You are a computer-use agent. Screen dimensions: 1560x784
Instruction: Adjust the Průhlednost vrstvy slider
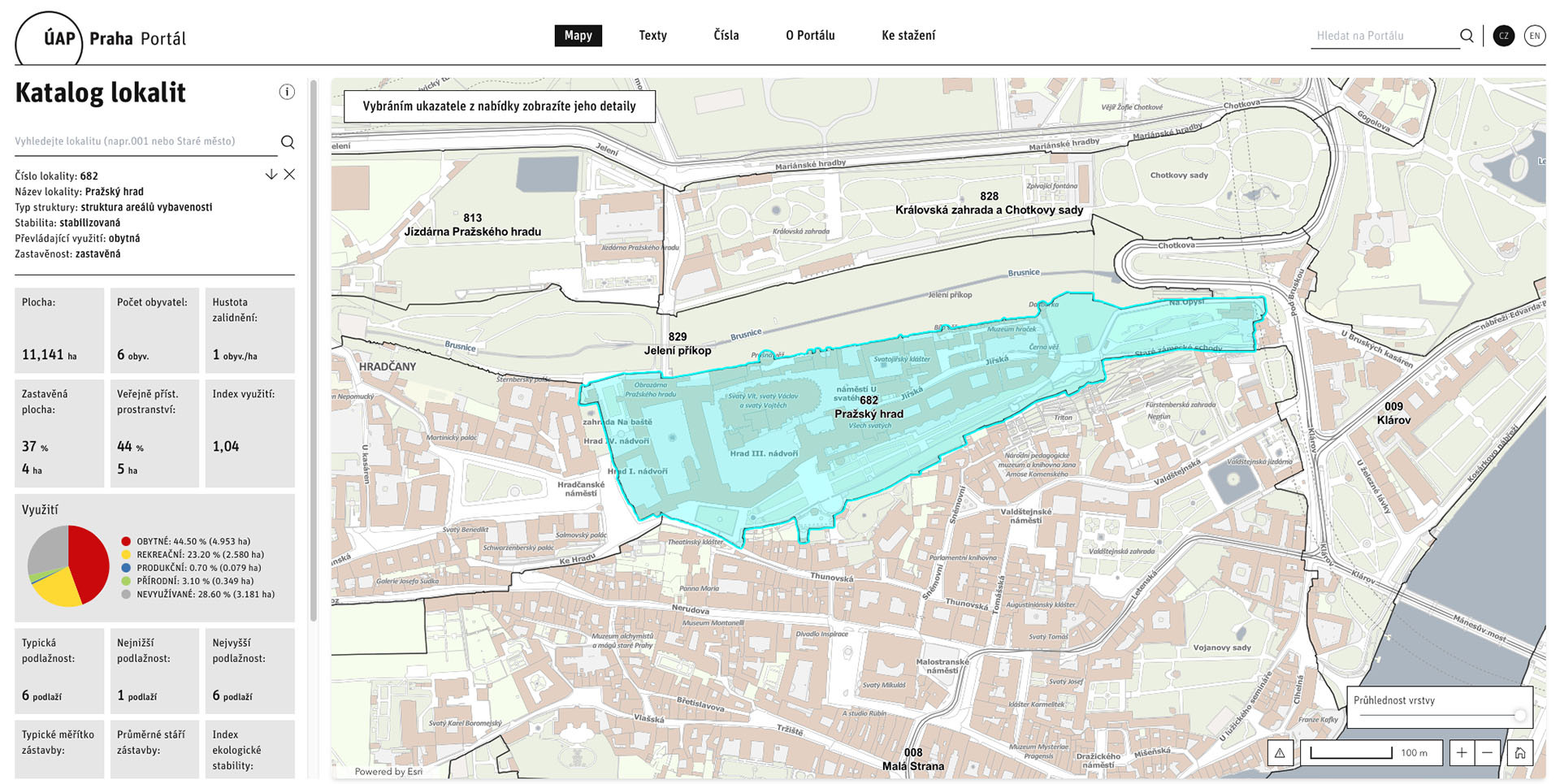pos(1519,716)
